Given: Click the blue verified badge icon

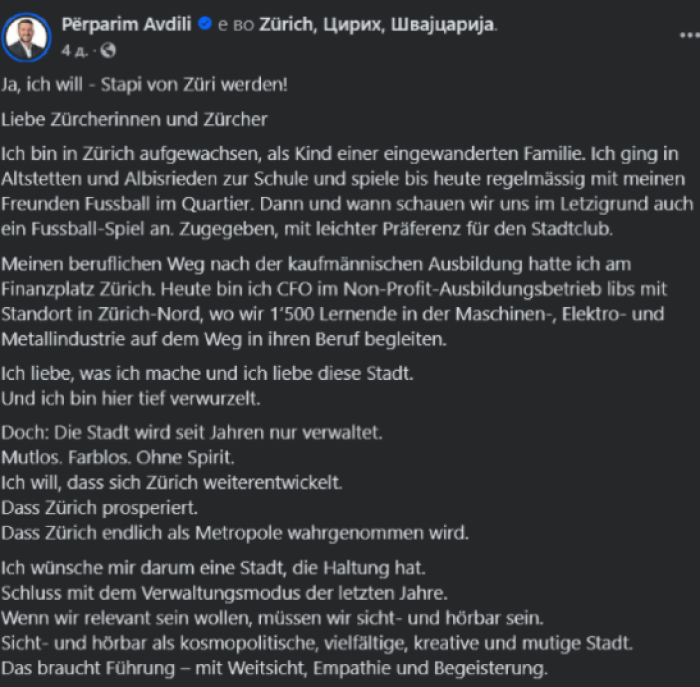Looking at the screenshot, I should coord(204,23).
